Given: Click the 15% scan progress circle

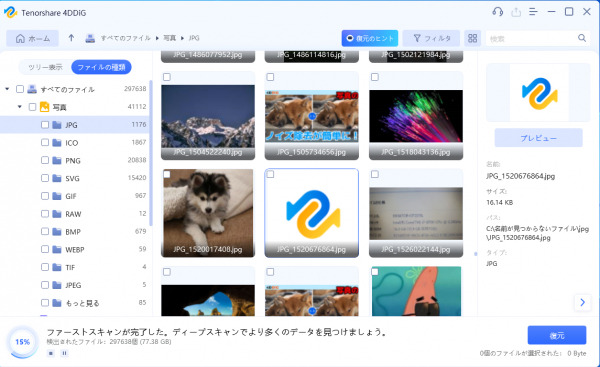Looking at the screenshot, I should 23,342.
